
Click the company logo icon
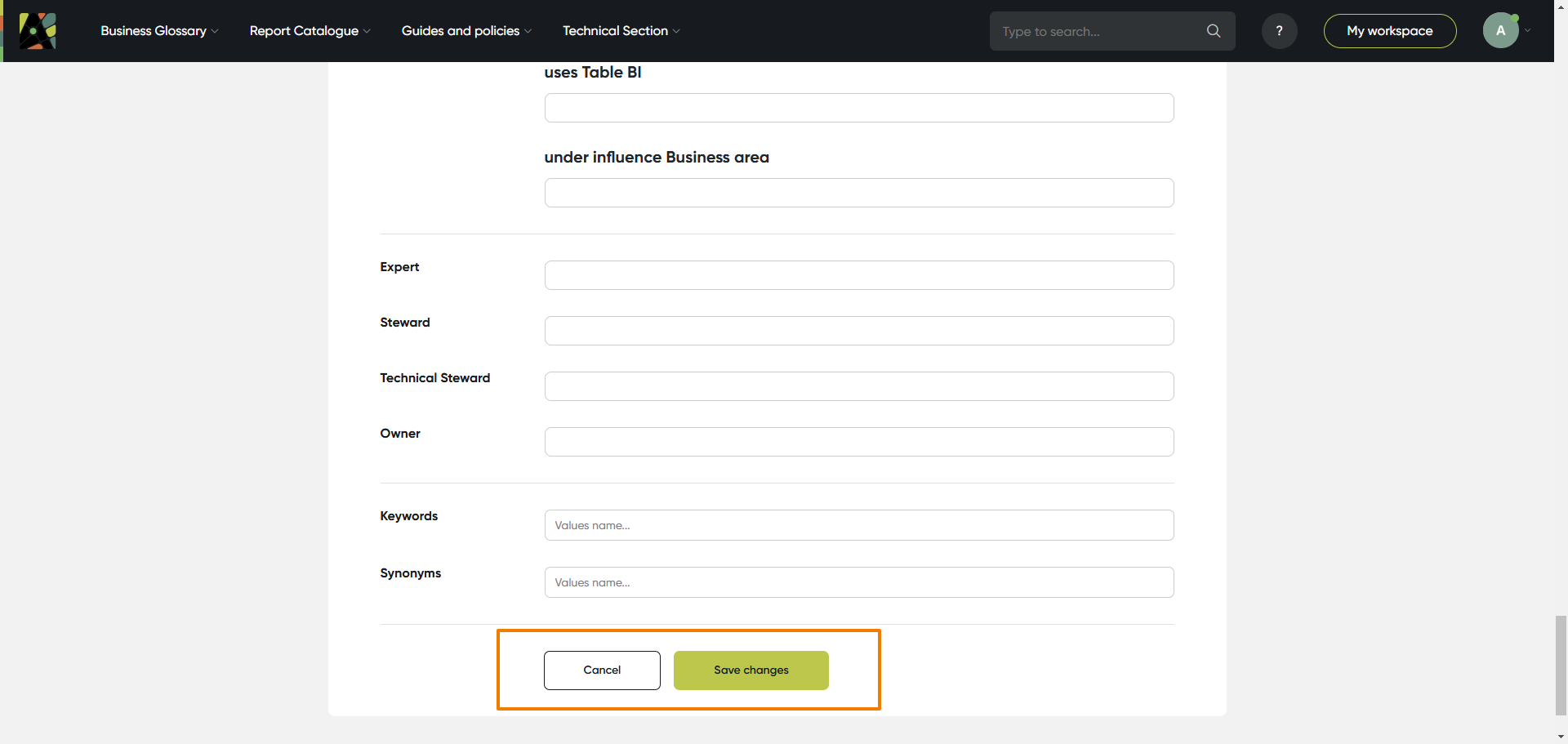coord(38,30)
